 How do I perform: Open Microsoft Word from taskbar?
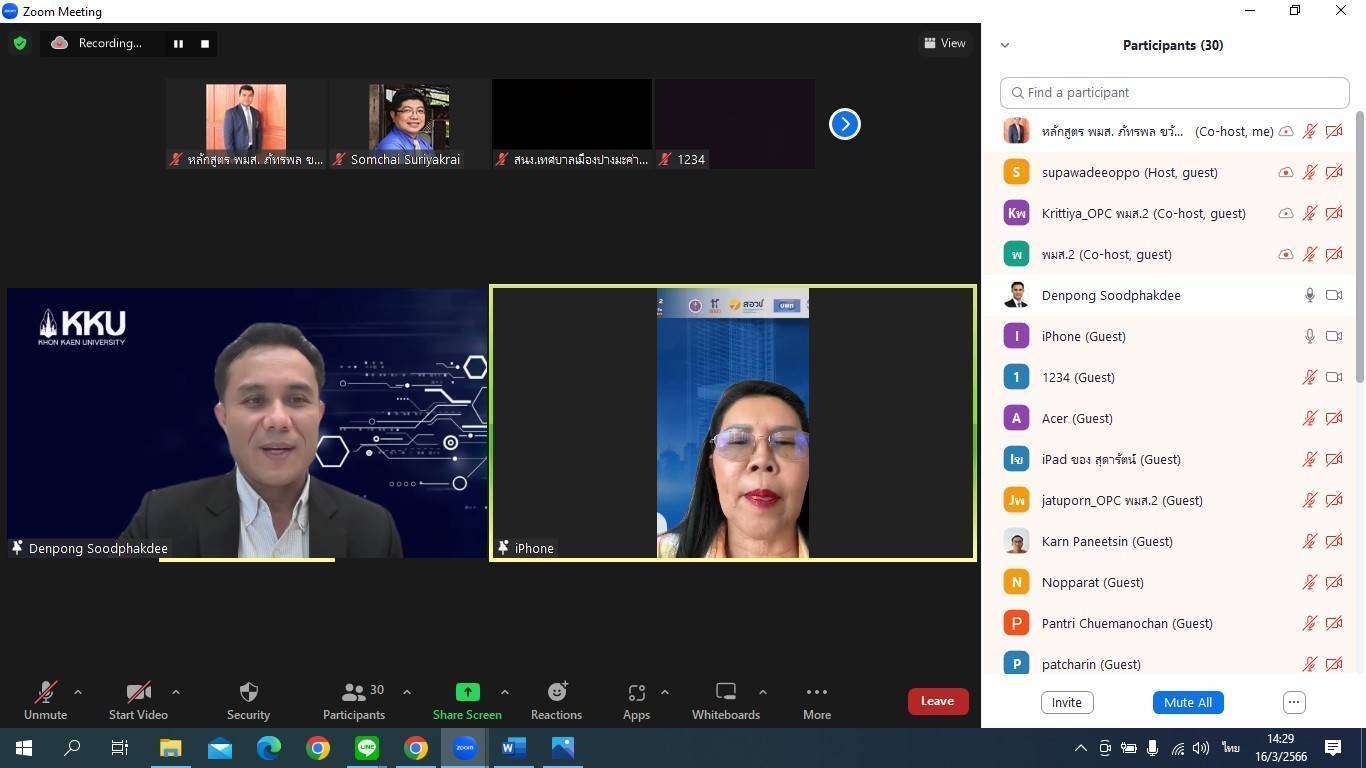click(514, 748)
